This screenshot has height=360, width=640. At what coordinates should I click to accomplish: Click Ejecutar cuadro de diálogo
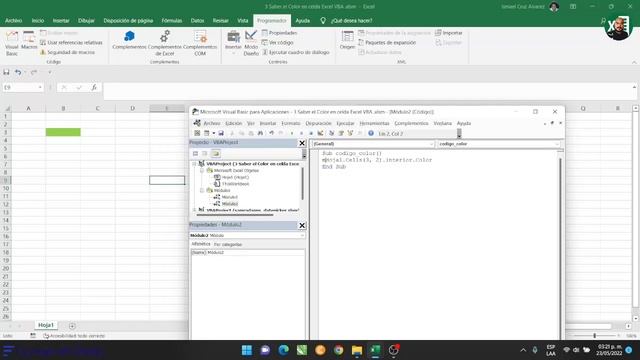[x=296, y=52]
